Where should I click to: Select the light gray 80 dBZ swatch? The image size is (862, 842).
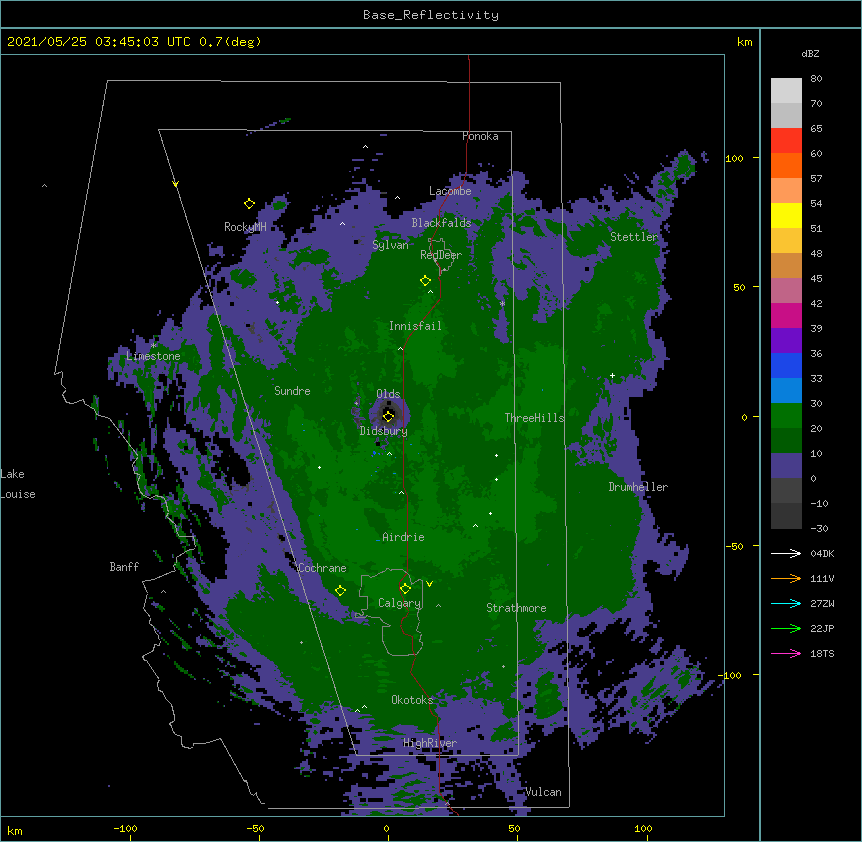[786, 91]
